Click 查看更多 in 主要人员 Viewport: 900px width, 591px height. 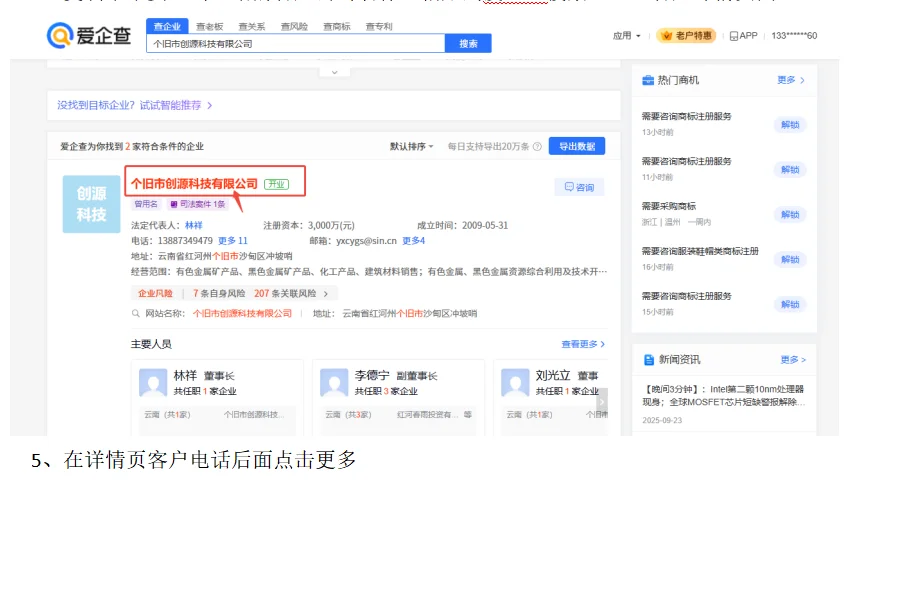(x=583, y=344)
